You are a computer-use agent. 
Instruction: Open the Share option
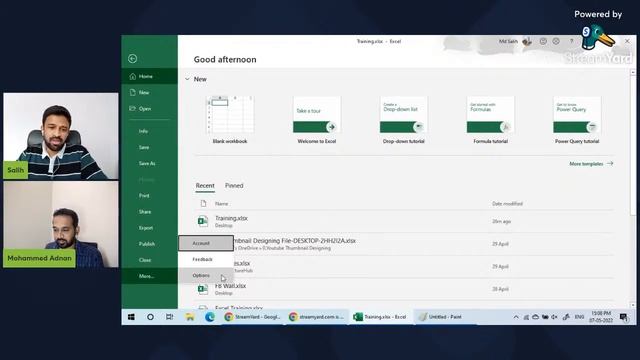149,212
